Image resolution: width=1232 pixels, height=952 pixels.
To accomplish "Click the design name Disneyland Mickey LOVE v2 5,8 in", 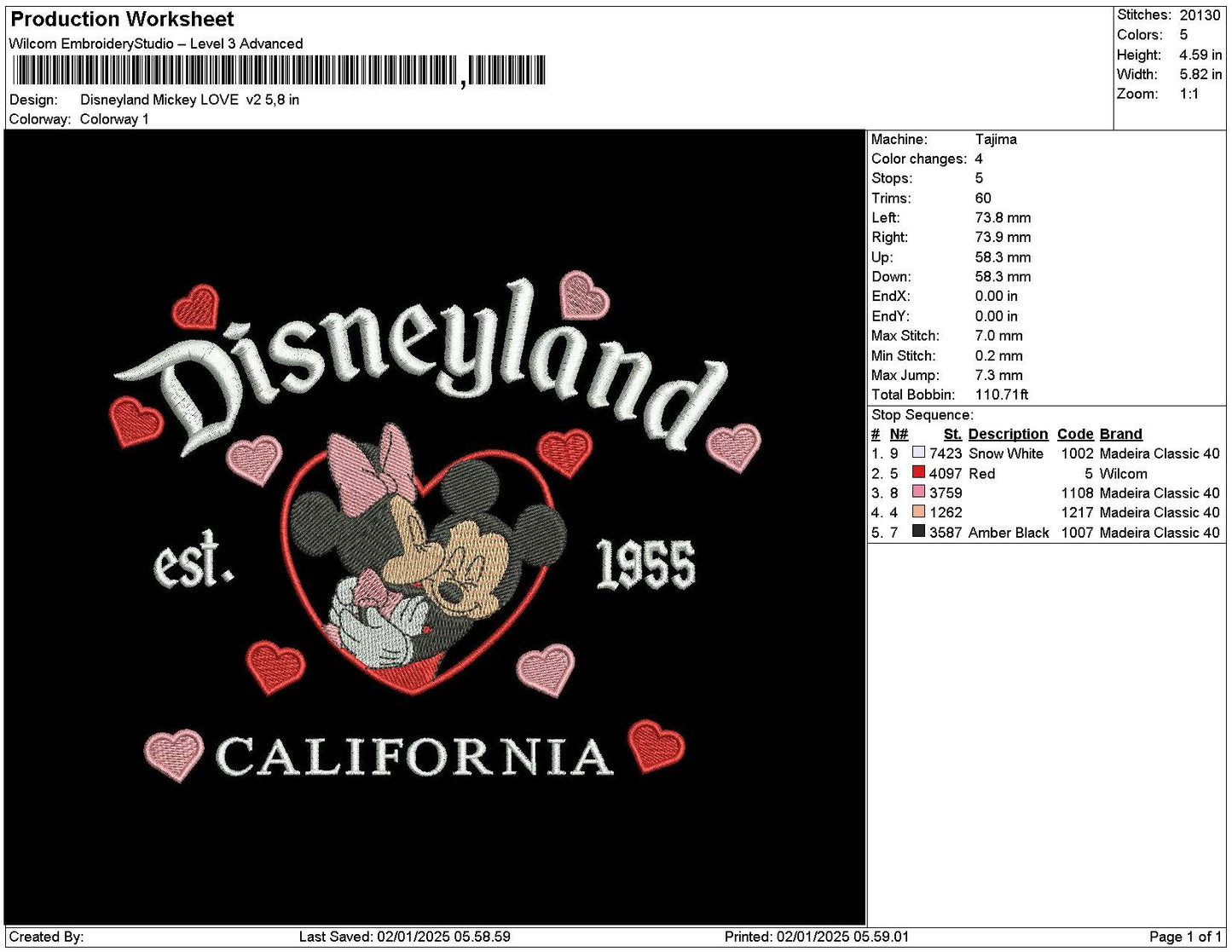I will 189,100.
